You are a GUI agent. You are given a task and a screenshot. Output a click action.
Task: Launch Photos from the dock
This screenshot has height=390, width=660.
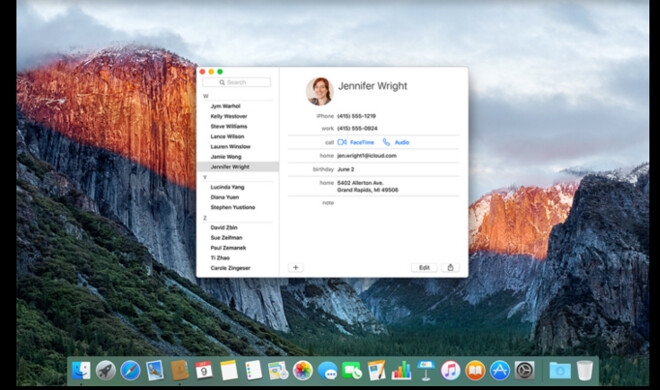coord(303,371)
